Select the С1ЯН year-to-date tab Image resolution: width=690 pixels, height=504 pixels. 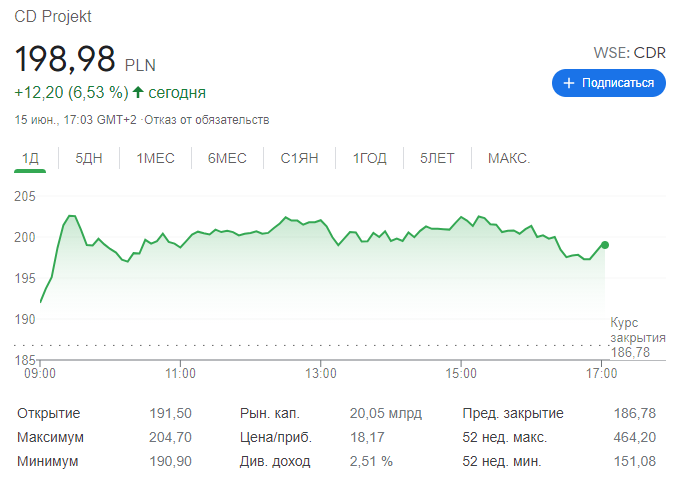299,158
